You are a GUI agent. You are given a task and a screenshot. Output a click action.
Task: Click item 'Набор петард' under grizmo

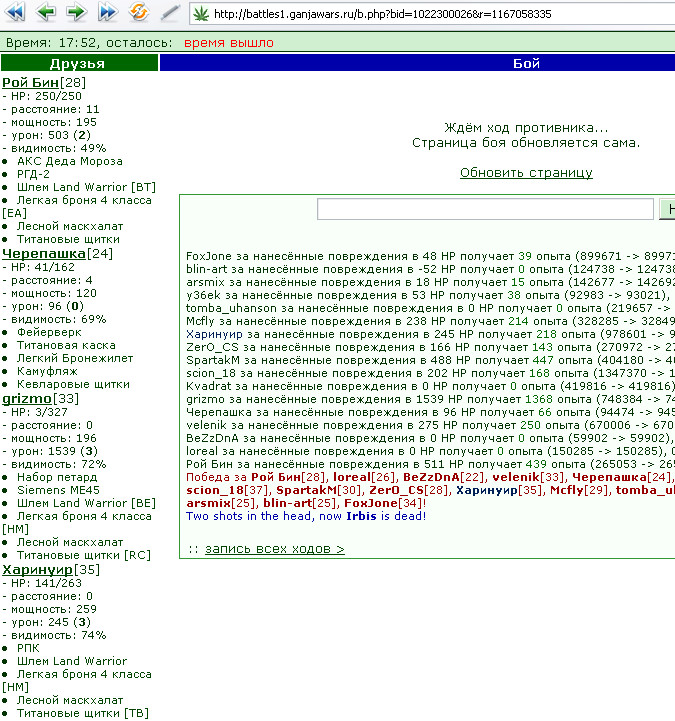click(57, 477)
